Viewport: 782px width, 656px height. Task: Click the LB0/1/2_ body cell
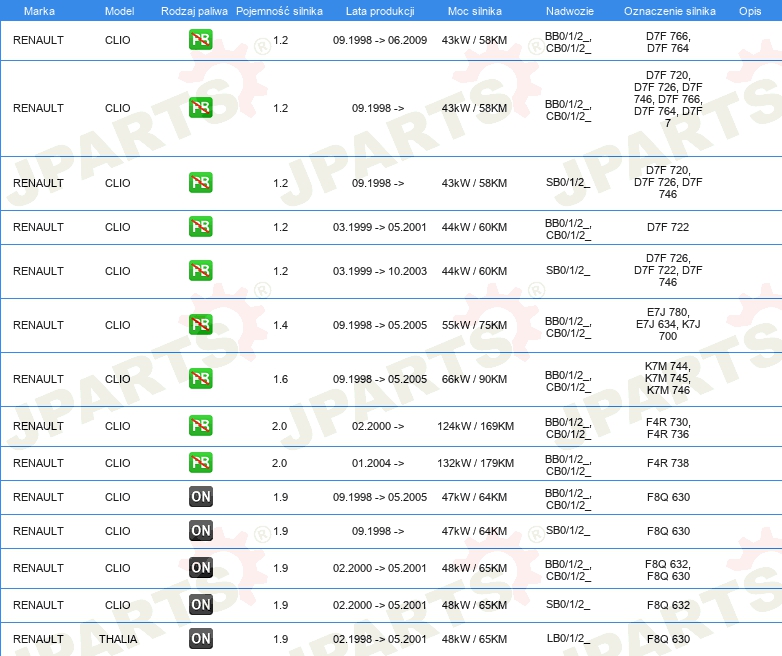pyautogui.click(x=568, y=639)
